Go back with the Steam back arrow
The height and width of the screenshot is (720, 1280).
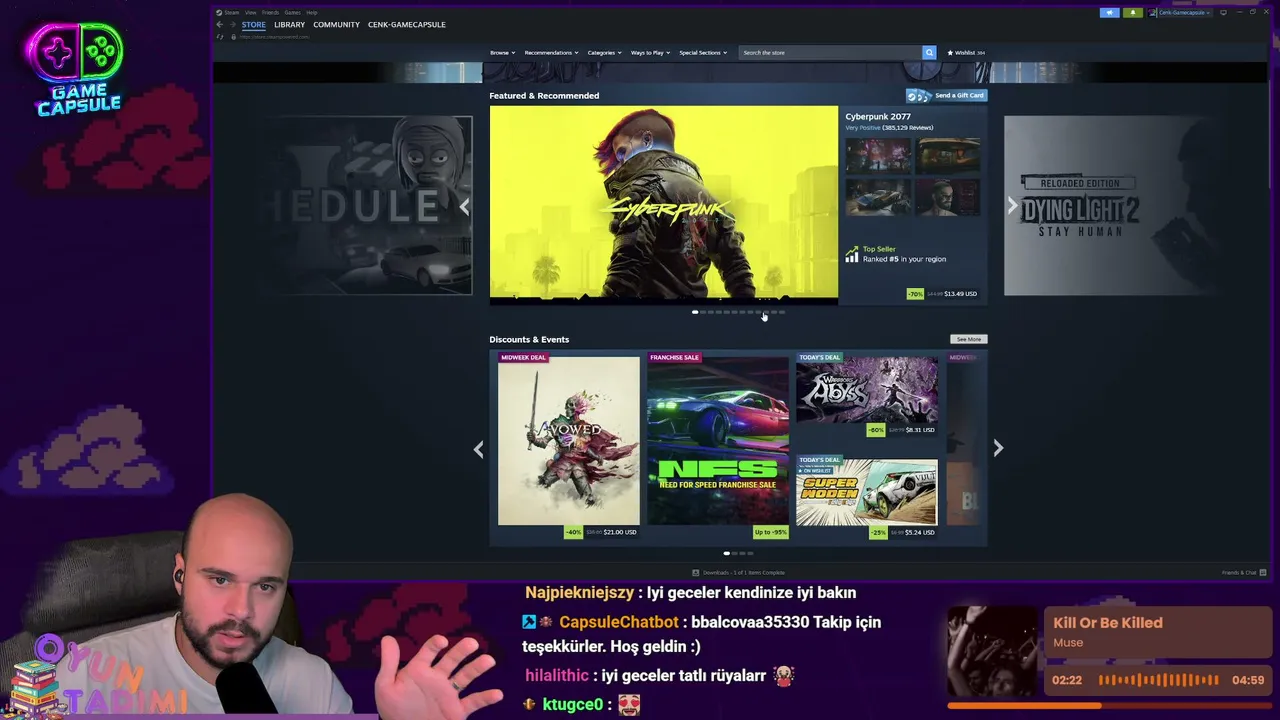coord(220,24)
